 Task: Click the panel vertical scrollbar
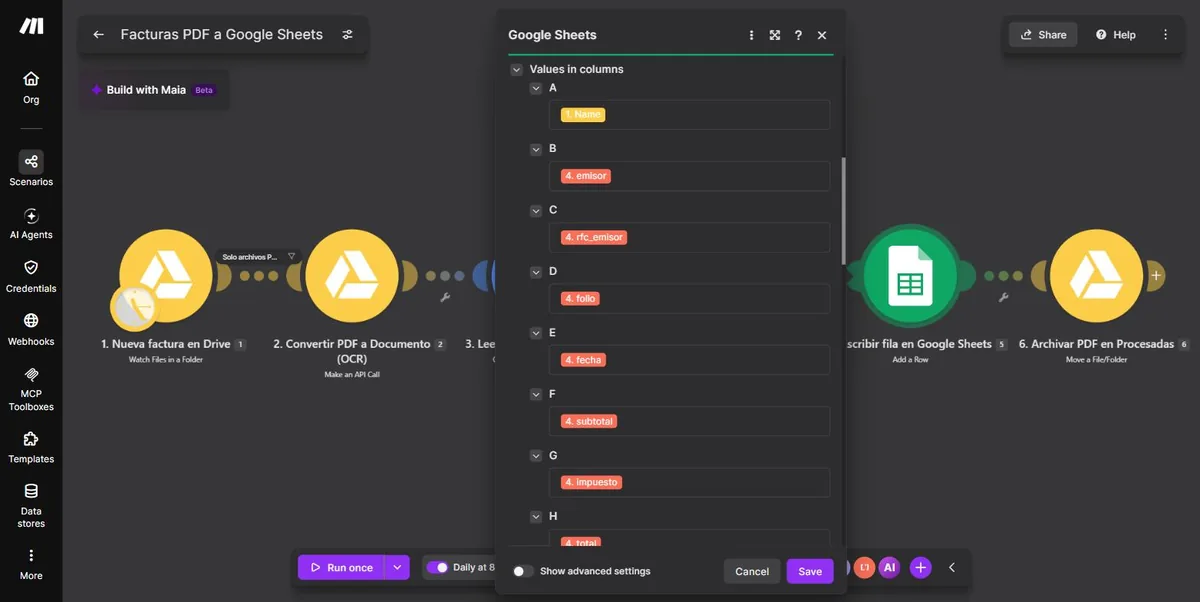point(844,210)
